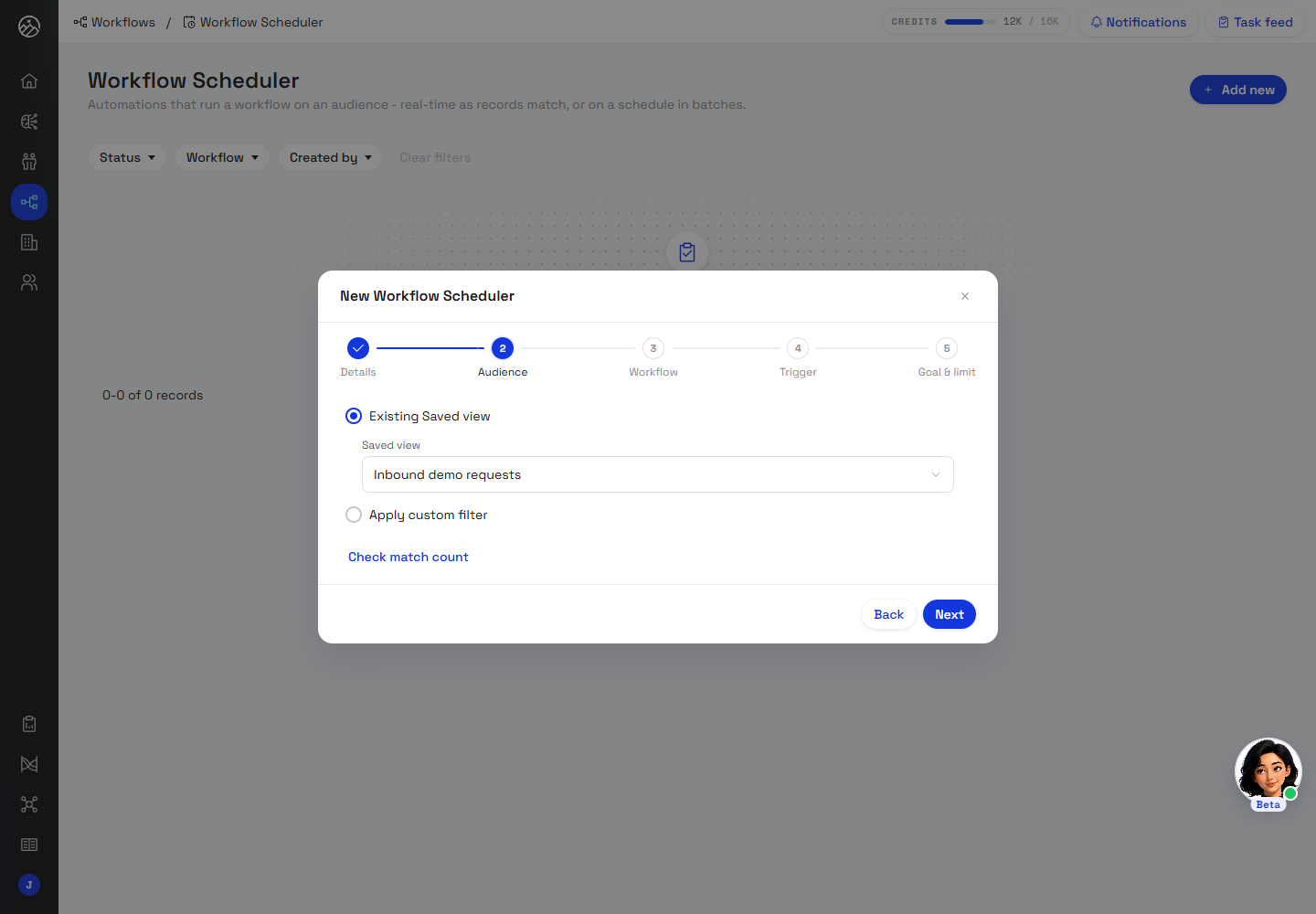The height and width of the screenshot is (914, 1316).
Task: Click the app logo in the sidebar
Action: (29, 27)
